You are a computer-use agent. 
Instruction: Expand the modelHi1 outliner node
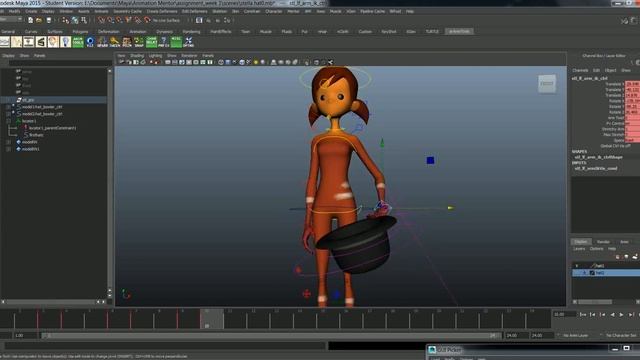coord(8,149)
